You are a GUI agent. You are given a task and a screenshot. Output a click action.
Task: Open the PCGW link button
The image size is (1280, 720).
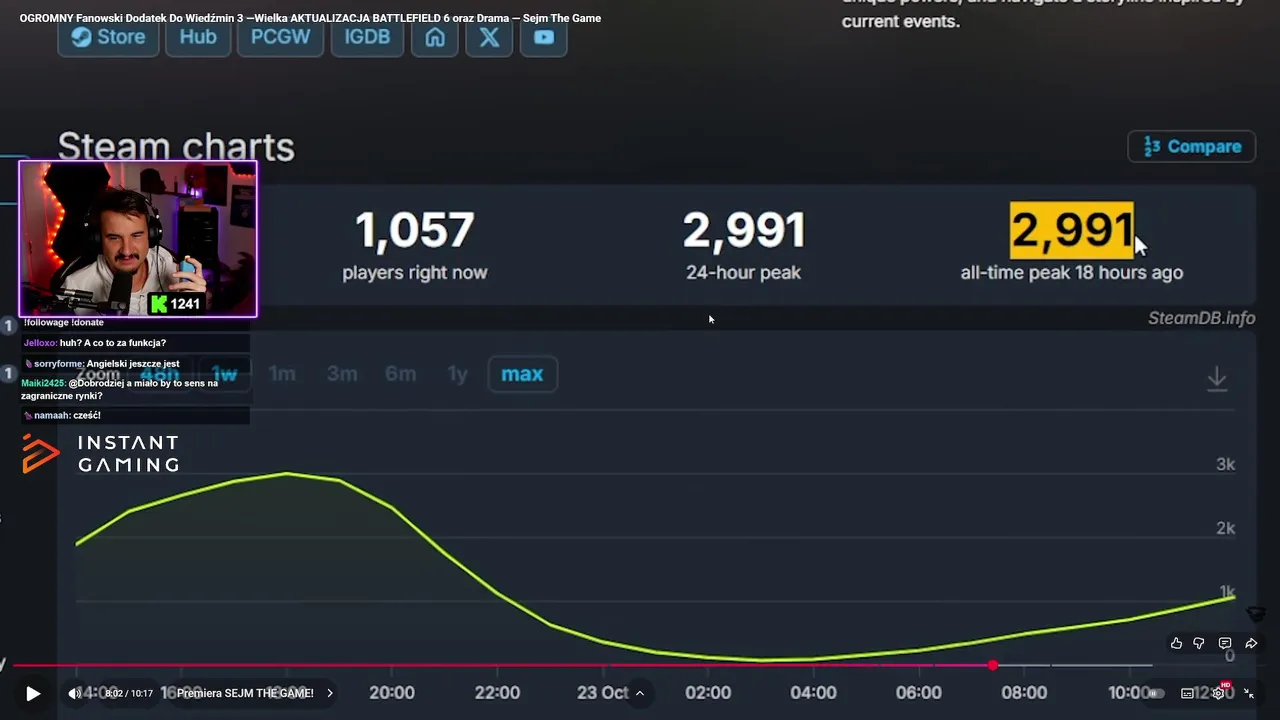pos(280,37)
